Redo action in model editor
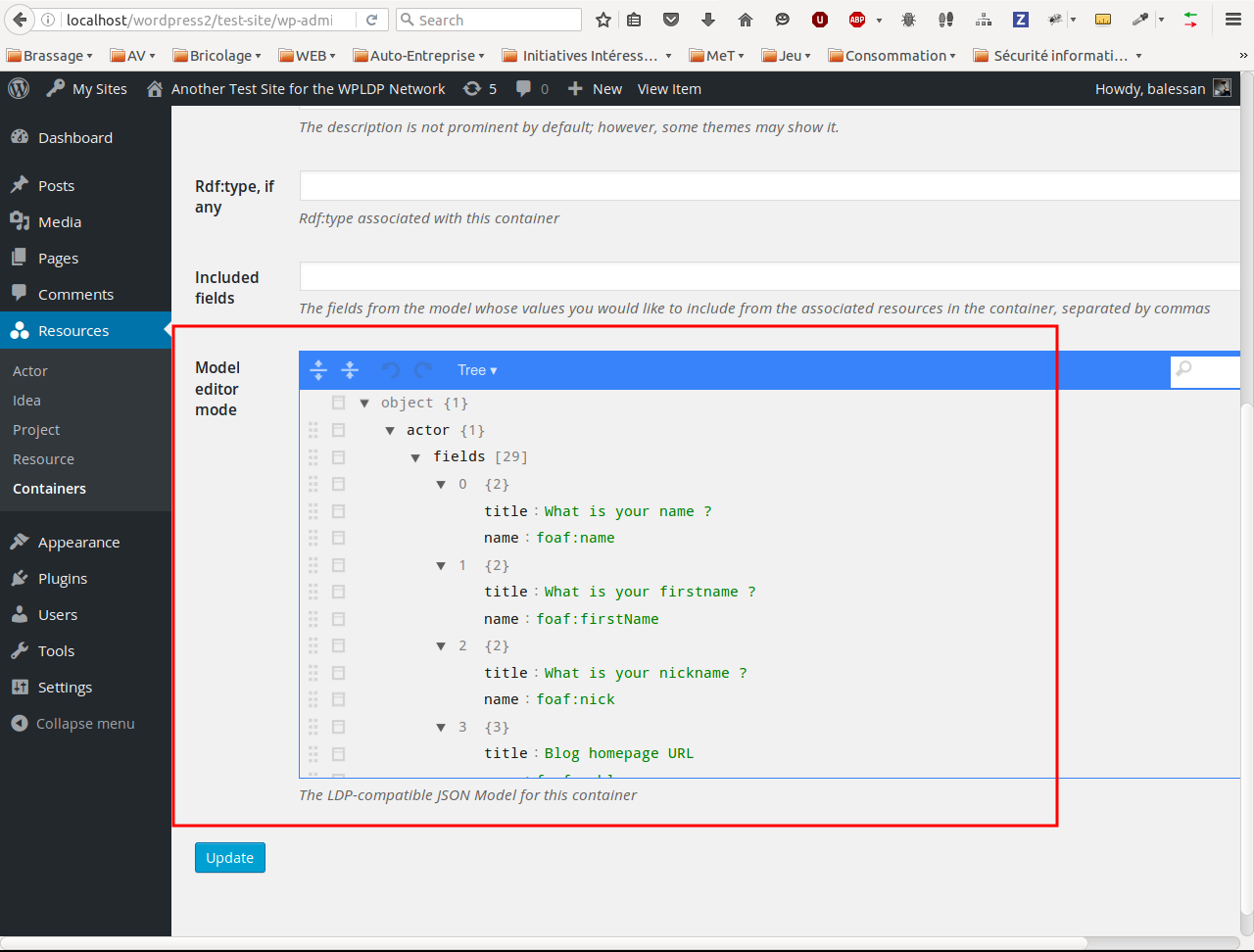Viewport: 1254px width, 952px height. (x=423, y=370)
